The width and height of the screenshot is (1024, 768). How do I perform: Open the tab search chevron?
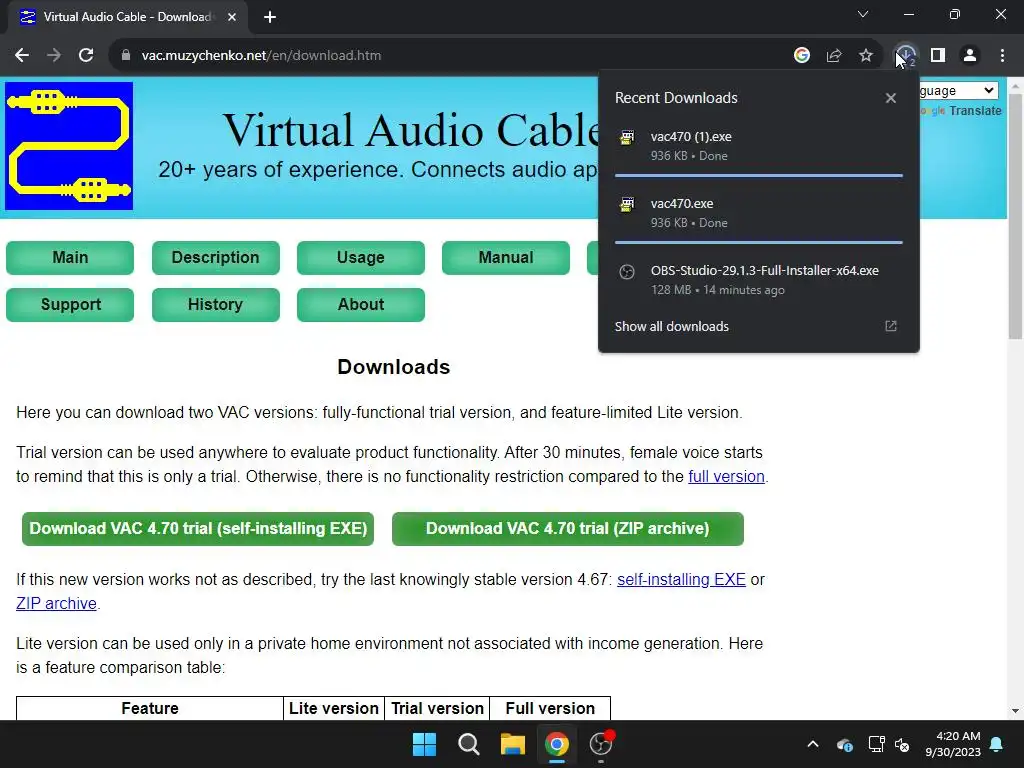point(863,14)
